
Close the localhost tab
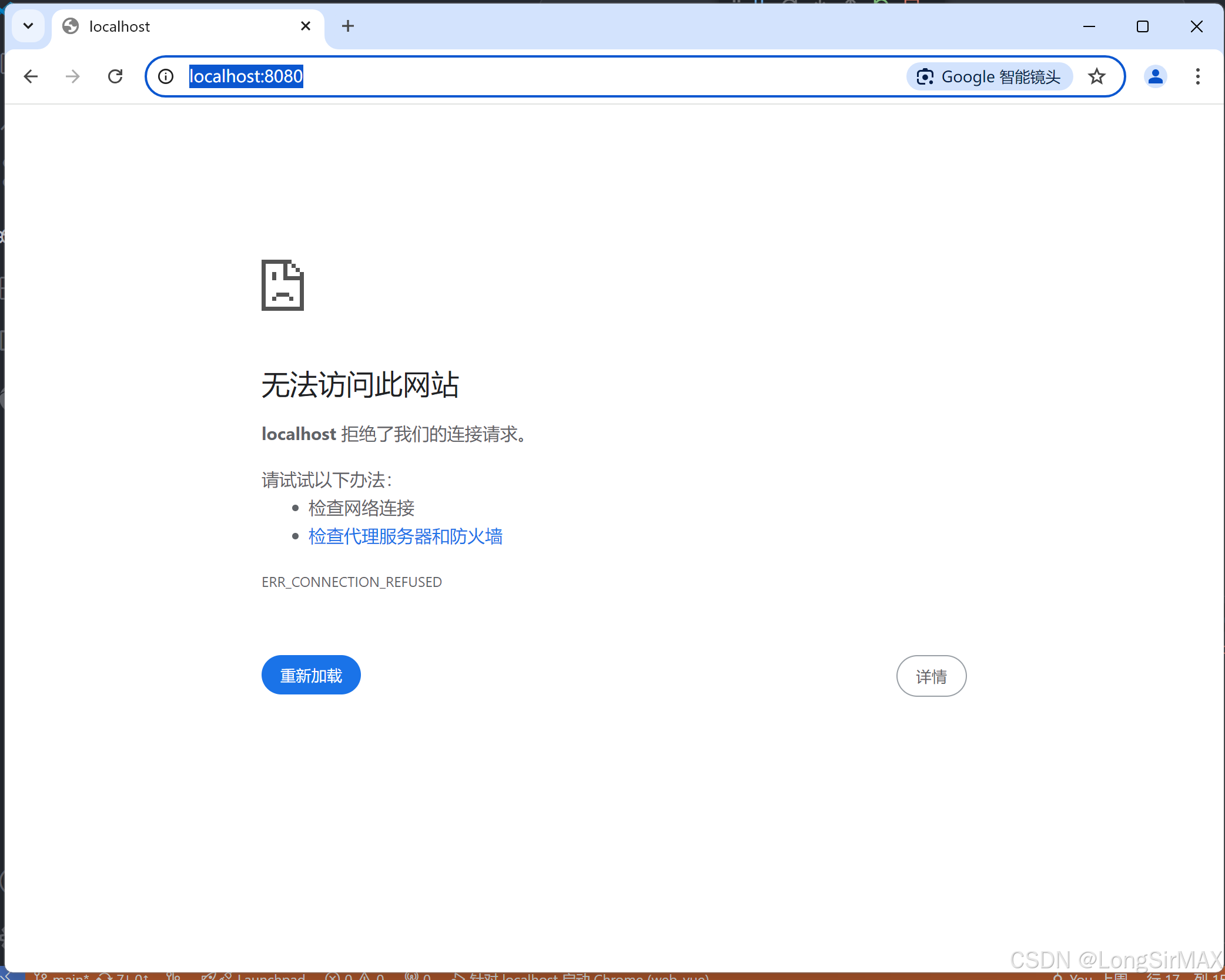click(306, 26)
